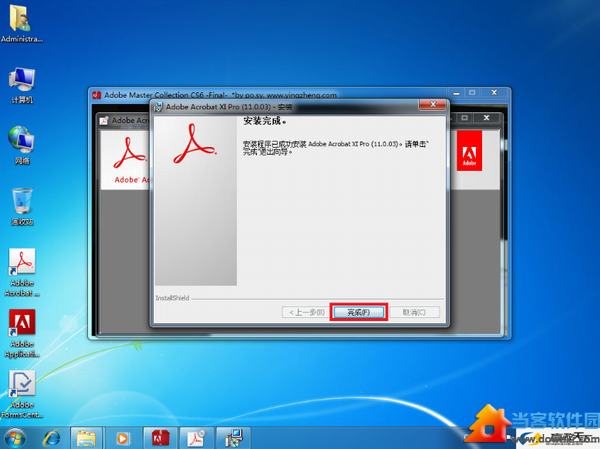Open the Adobe Application Manager desktop shortcut
This screenshot has width=600, height=449.
tap(22, 333)
